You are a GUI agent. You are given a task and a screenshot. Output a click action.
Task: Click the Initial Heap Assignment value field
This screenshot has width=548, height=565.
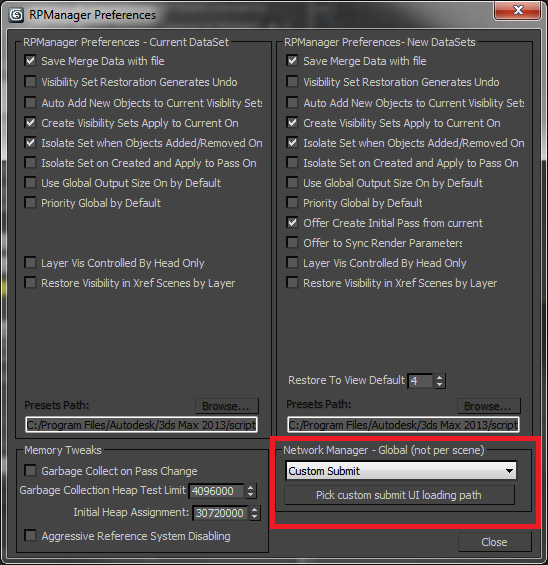(220, 513)
